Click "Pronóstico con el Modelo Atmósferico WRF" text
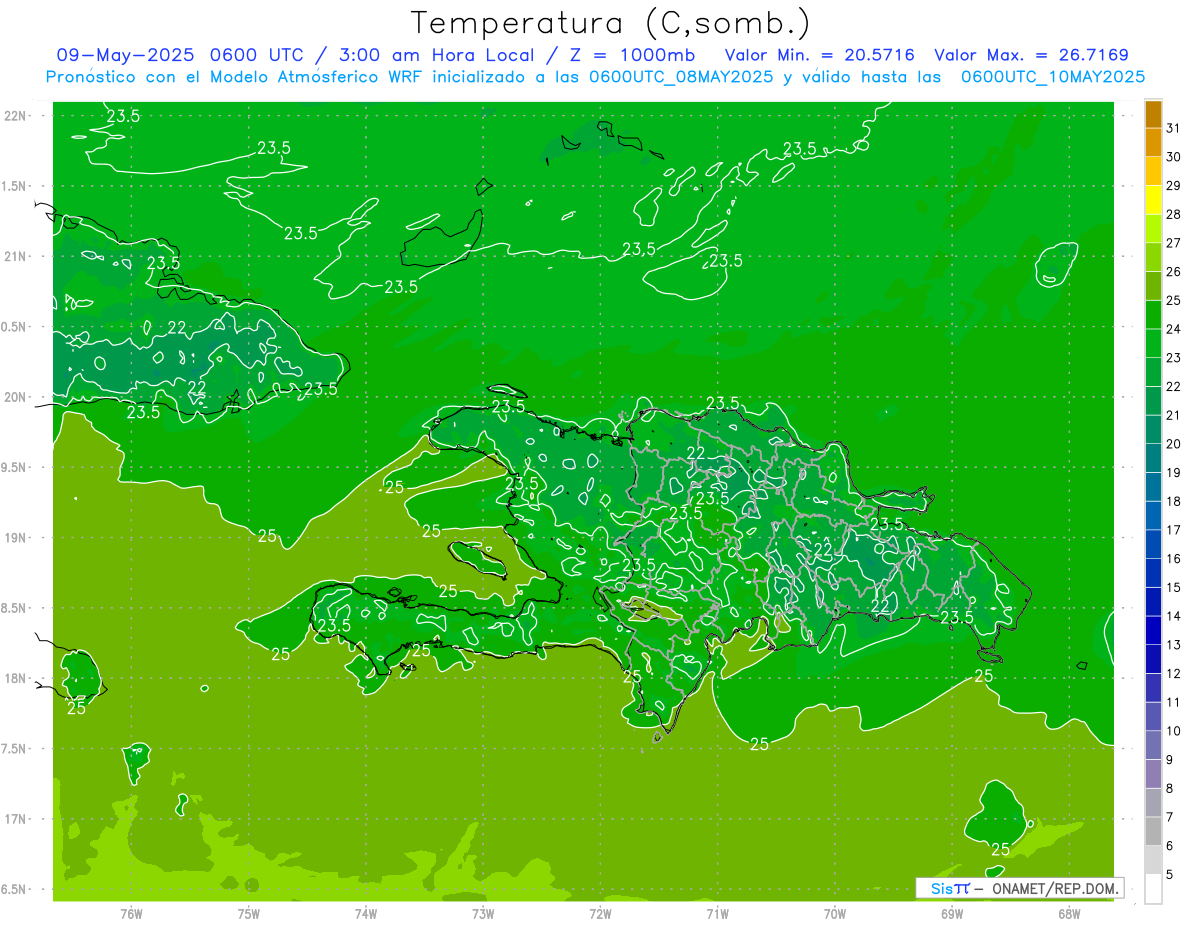The image size is (1200, 927). (236, 76)
